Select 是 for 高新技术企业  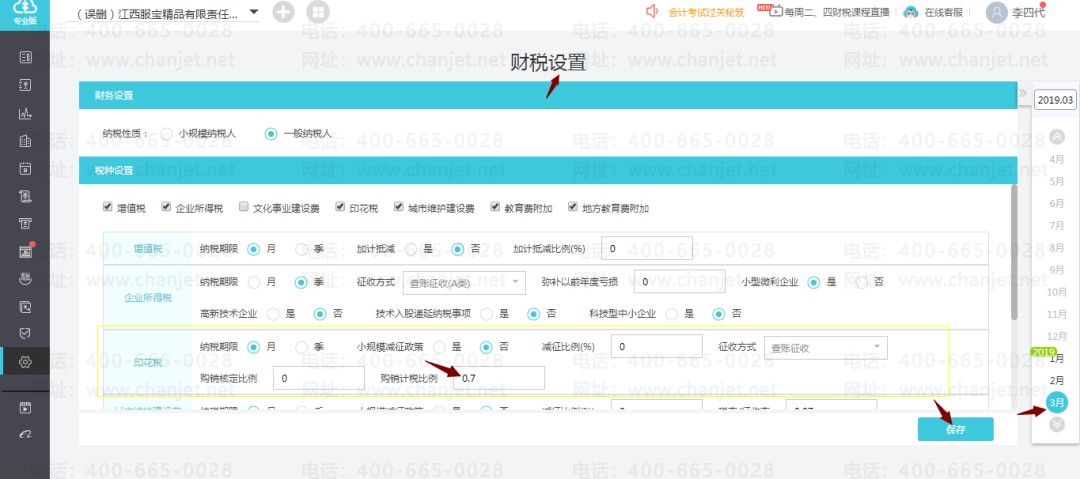point(273,314)
